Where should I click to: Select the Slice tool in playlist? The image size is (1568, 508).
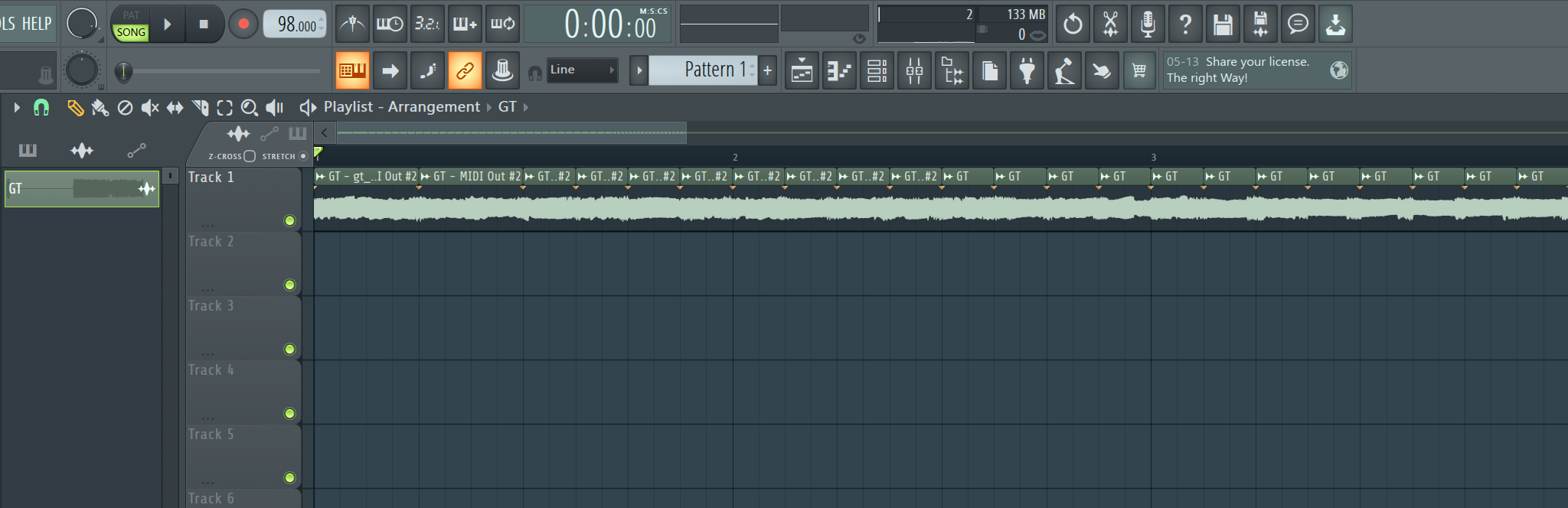[200, 108]
